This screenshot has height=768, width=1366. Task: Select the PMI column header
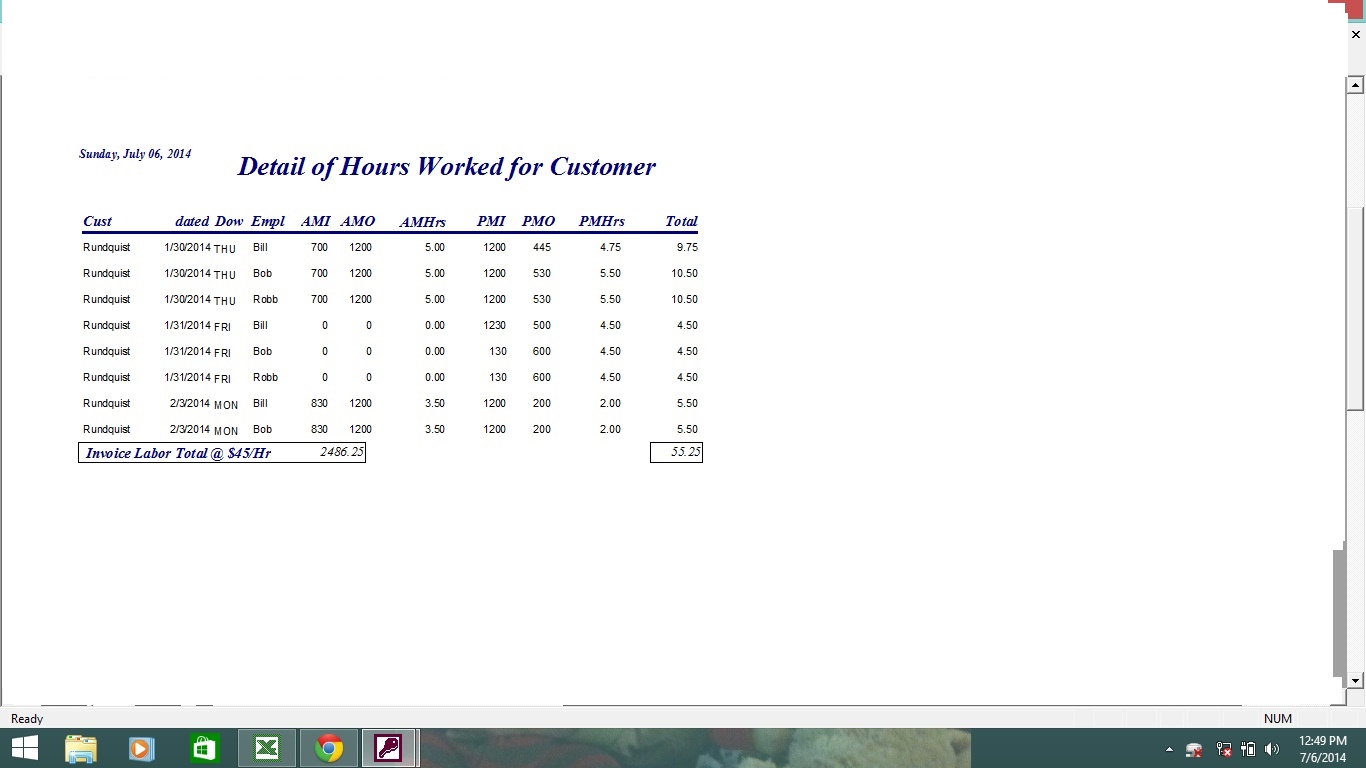pyautogui.click(x=491, y=221)
